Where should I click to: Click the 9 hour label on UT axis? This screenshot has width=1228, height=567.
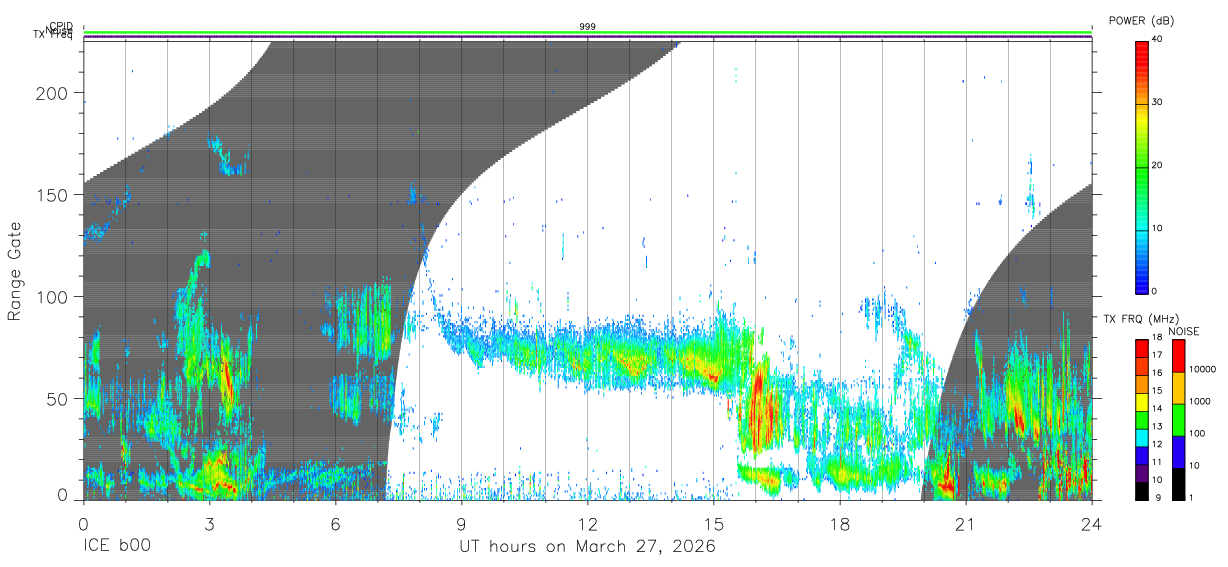click(461, 524)
